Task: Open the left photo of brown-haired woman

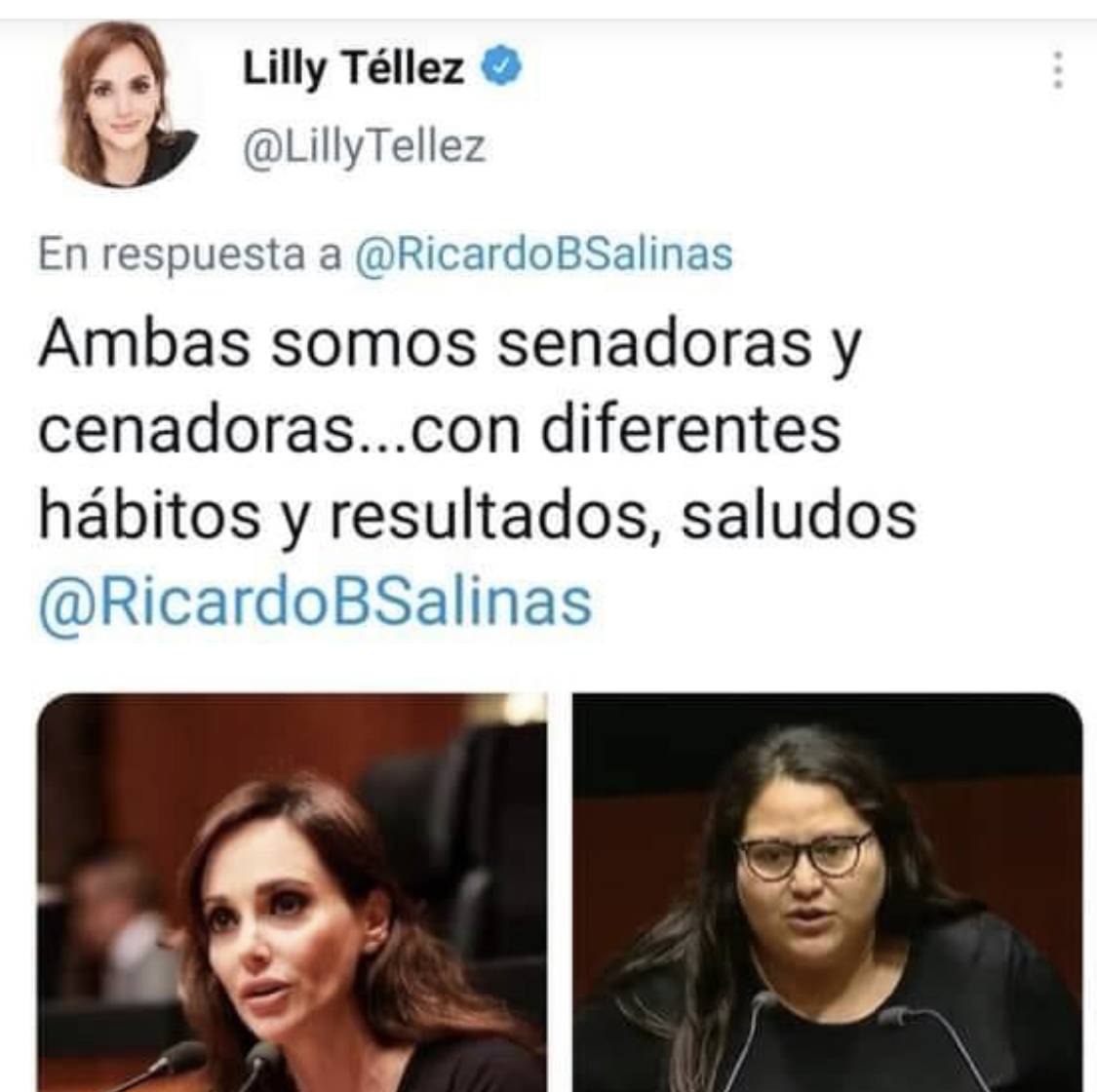Action: point(293,892)
